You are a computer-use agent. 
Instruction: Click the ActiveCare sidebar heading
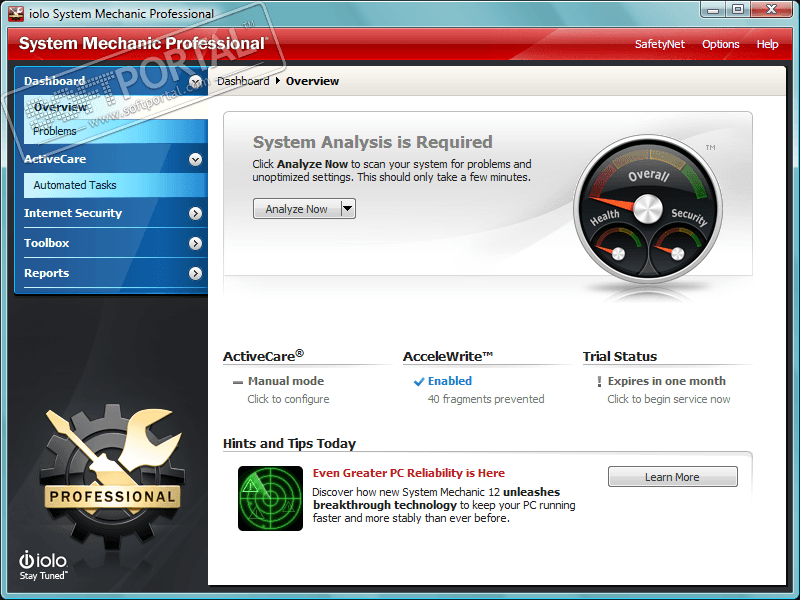(x=55, y=159)
